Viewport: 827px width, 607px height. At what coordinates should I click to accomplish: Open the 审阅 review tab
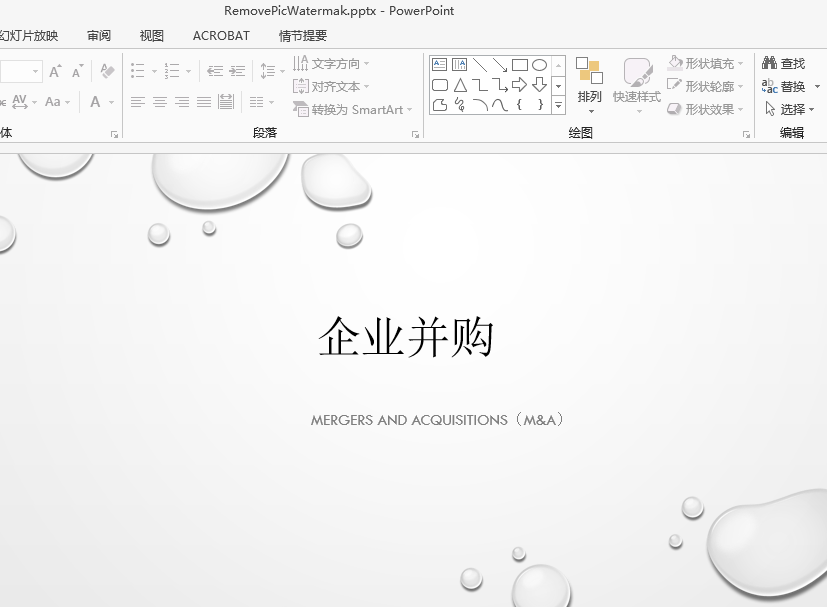click(99, 36)
